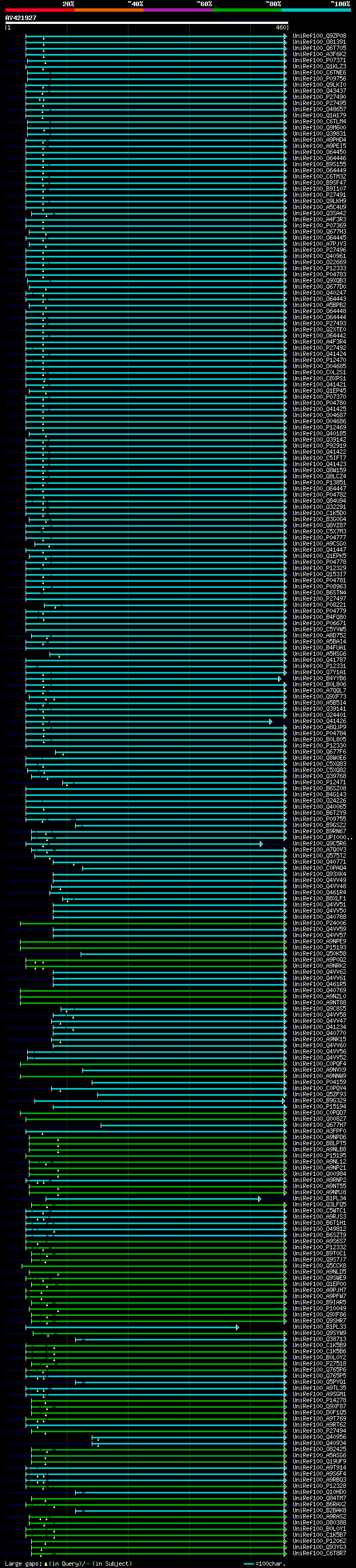
Task: Select the UniRef100_A4F3R3 label
Action: tap(319, 219)
